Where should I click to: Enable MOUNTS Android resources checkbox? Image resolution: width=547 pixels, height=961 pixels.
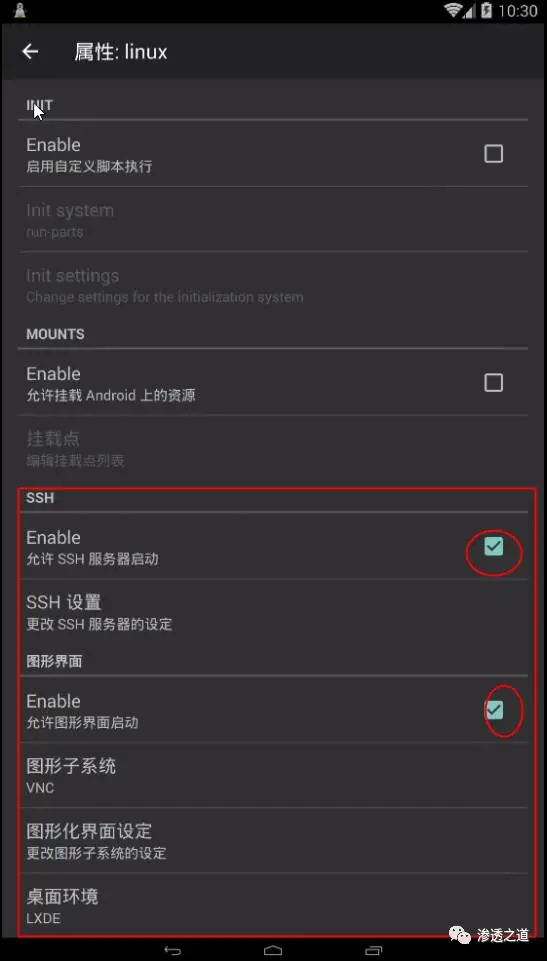pyautogui.click(x=494, y=383)
